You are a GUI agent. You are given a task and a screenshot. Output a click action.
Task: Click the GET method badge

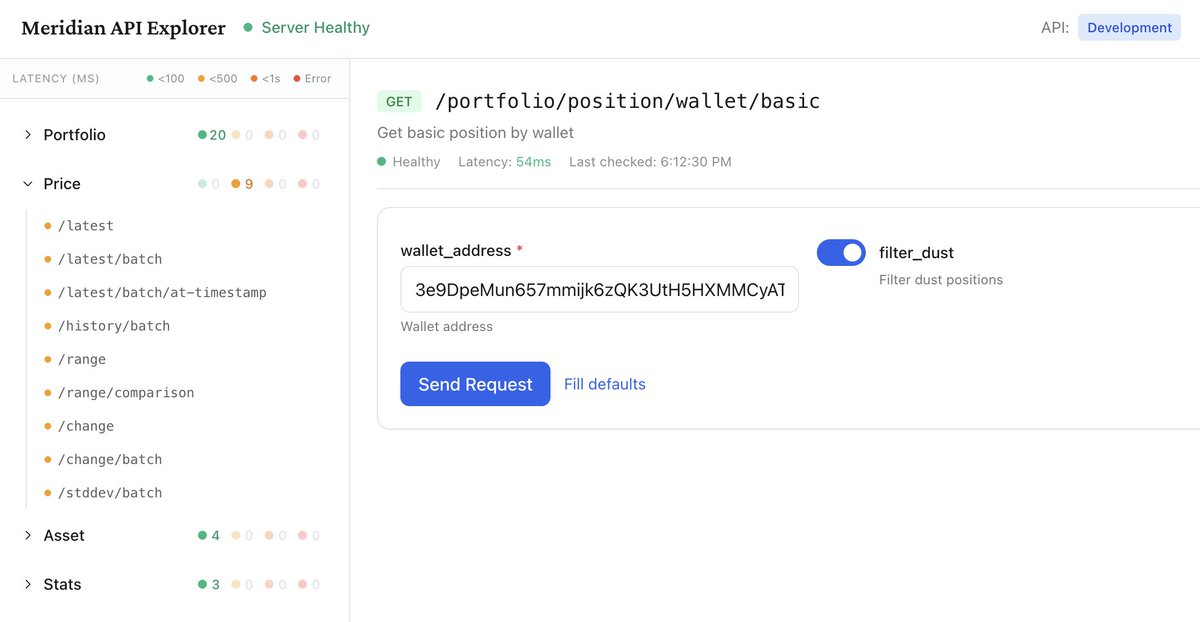399,101
